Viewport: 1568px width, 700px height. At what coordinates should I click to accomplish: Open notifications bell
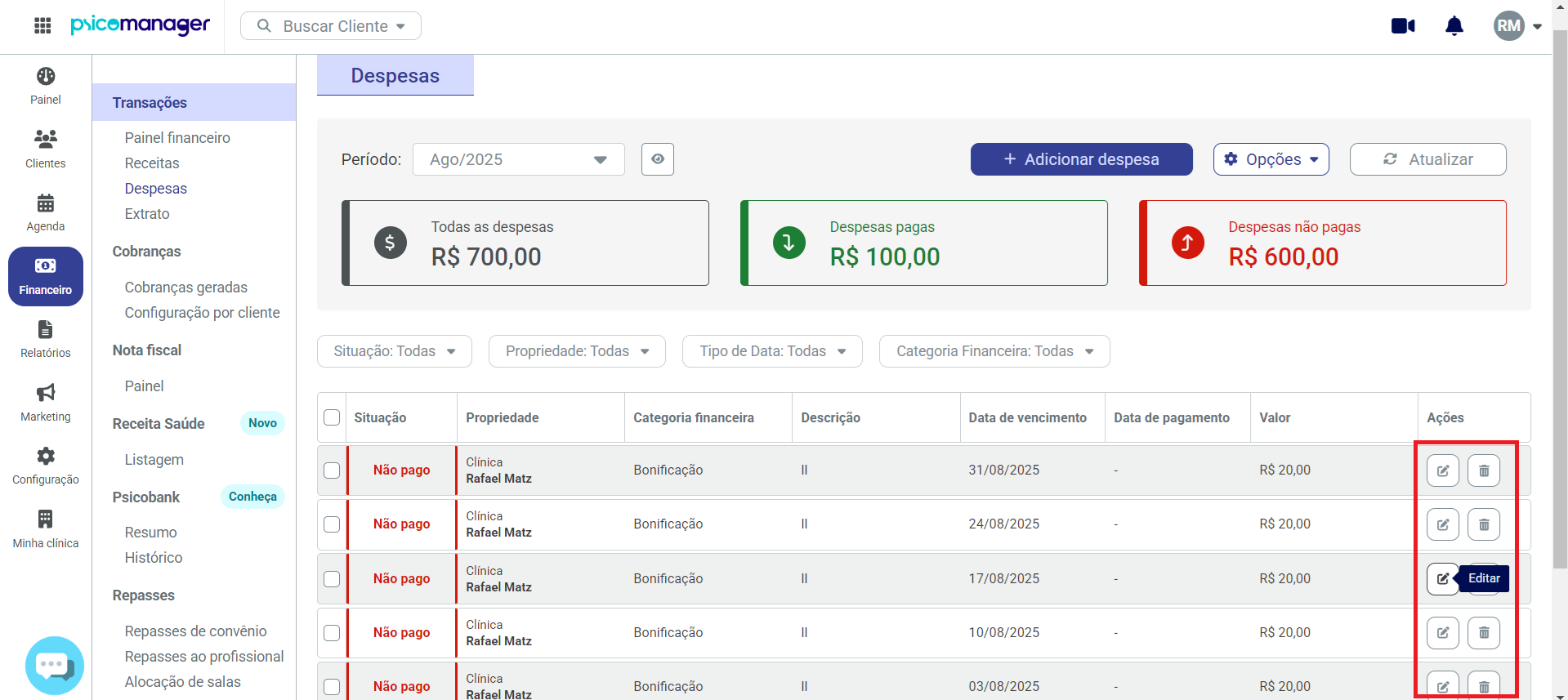point(1454,26)
